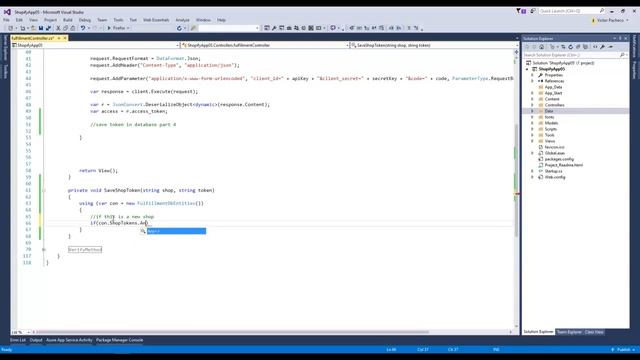
Task: Open the Package Manager Console tab
Action: pos(120,340)
